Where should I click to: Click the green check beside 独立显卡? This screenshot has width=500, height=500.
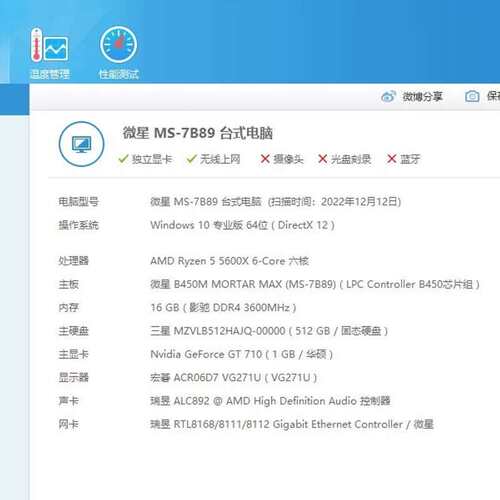(x=123, y=159)
